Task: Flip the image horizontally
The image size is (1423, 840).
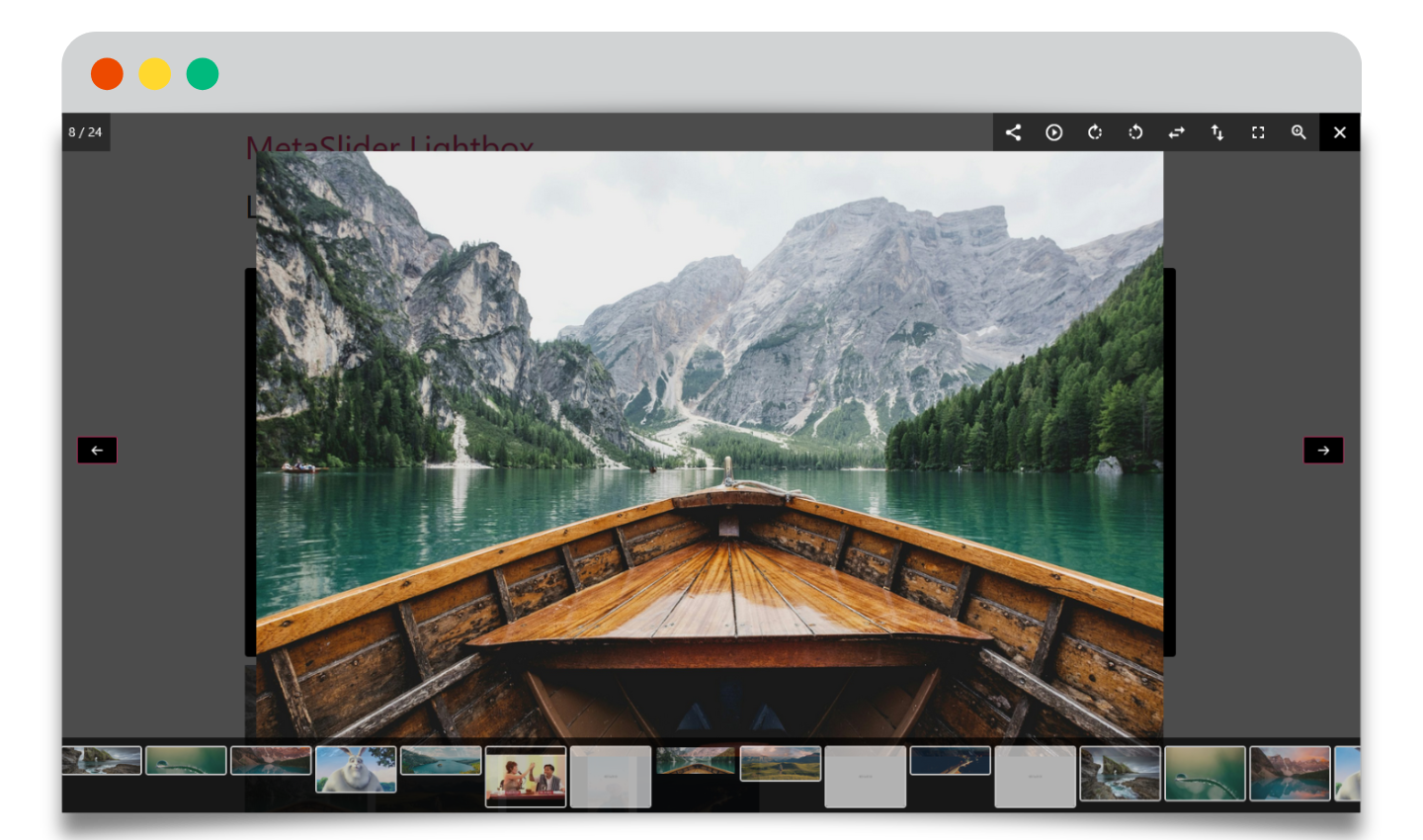Action: tap(1176, 132)
